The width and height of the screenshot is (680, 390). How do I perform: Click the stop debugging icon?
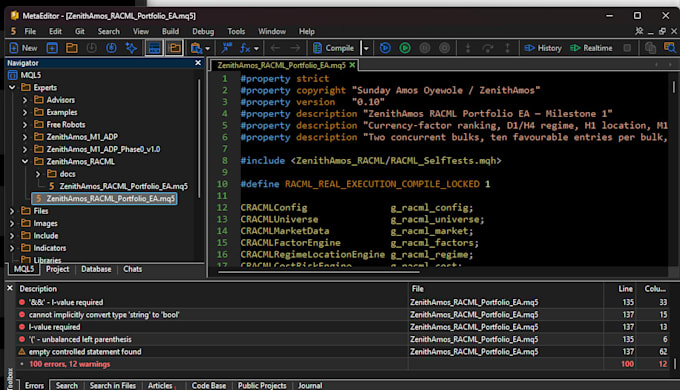pos(445,48)
